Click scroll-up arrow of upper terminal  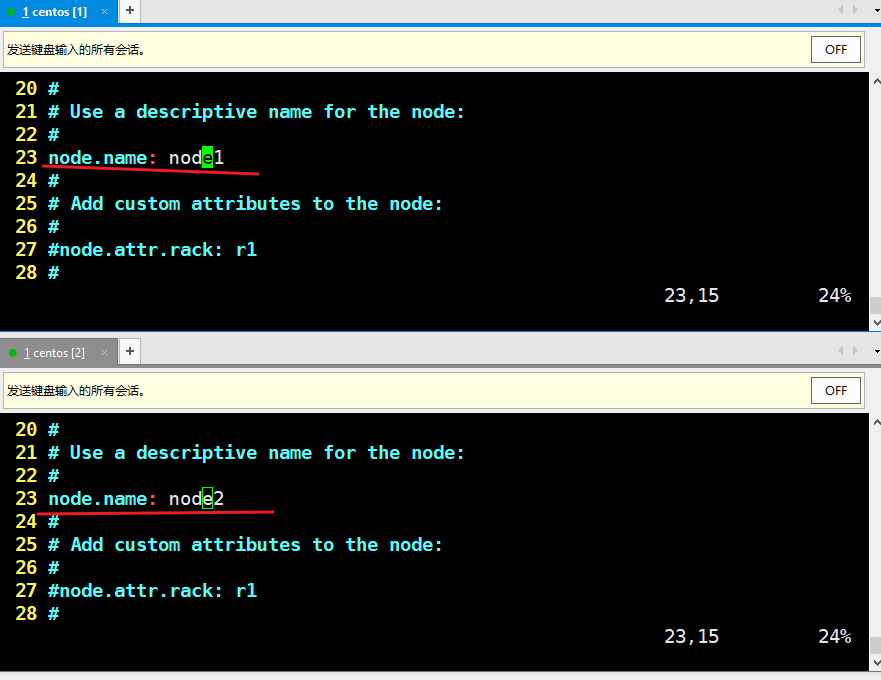(x=876, y=81)
